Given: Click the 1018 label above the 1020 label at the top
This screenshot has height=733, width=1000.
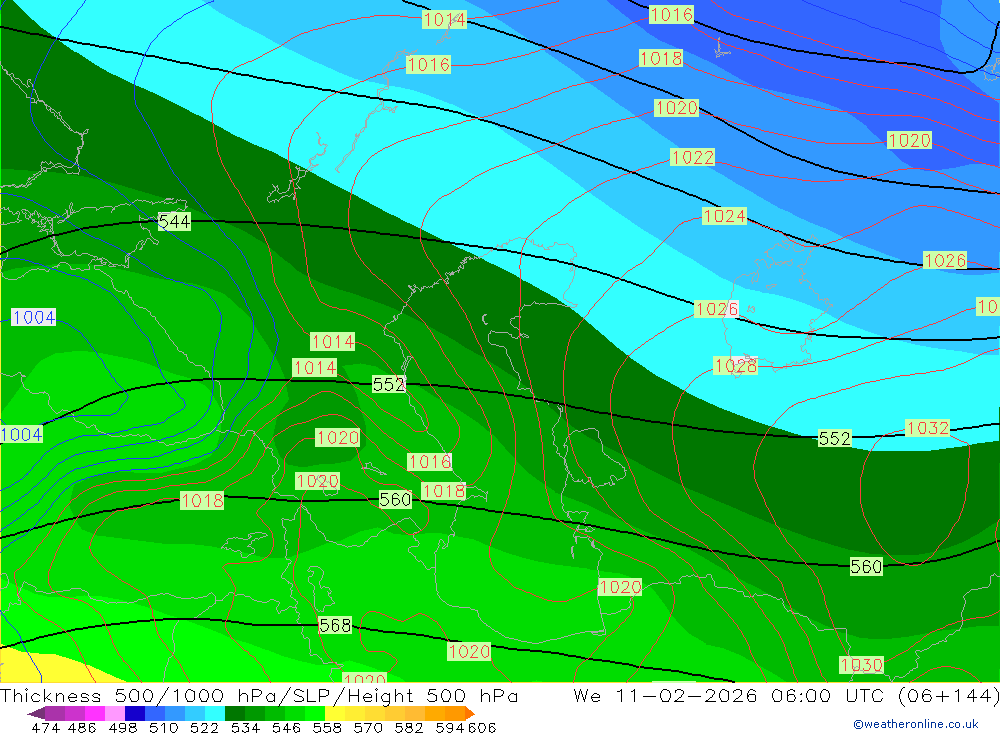Looking at the screenshot, I should point(661,58).
